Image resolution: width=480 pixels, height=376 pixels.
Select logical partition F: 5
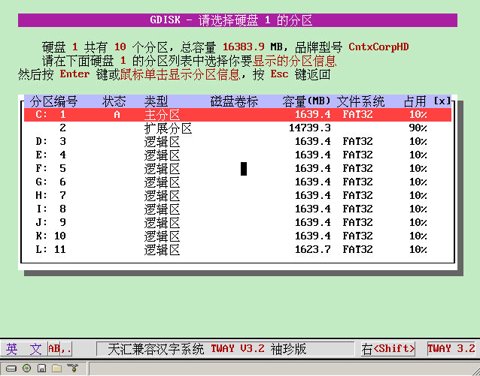(238, 169)
